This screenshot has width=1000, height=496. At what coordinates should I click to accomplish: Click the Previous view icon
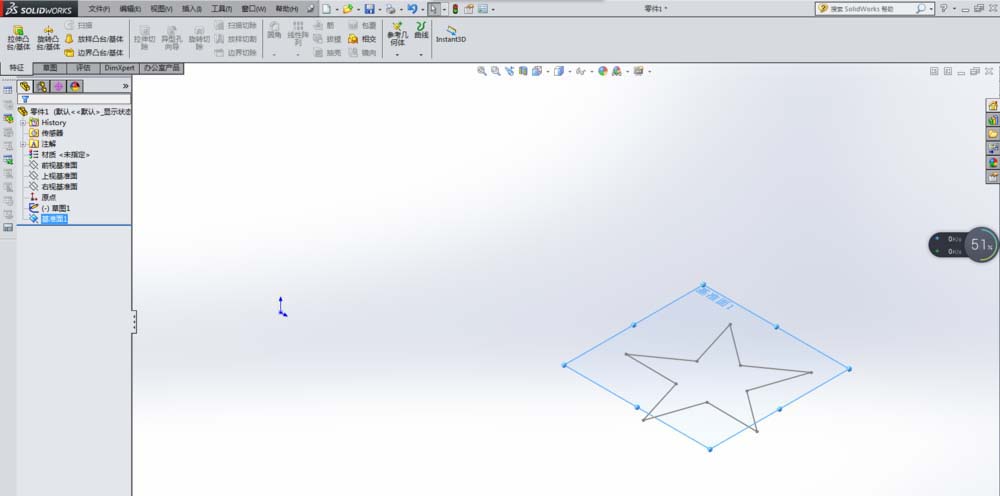click(x=510, y=71)
